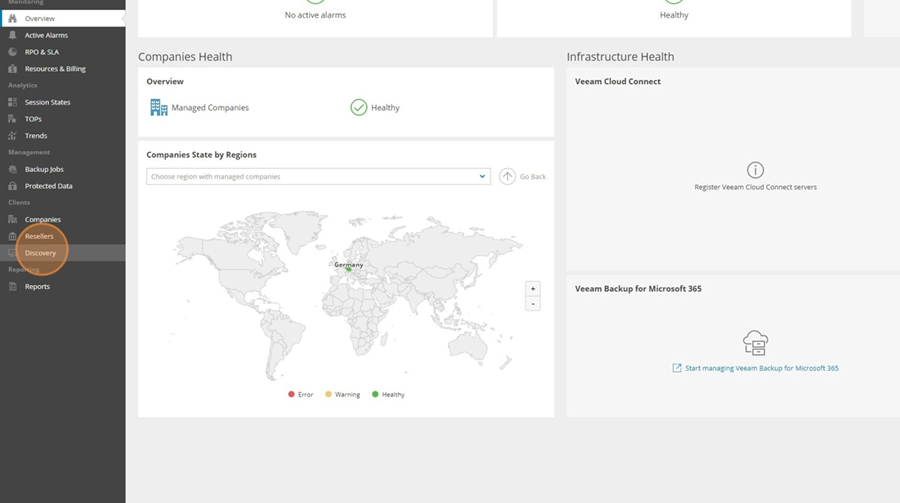900x503 pixels.
Task: Click the Resources & Billing icon
Action: click(x=13, y=68)
